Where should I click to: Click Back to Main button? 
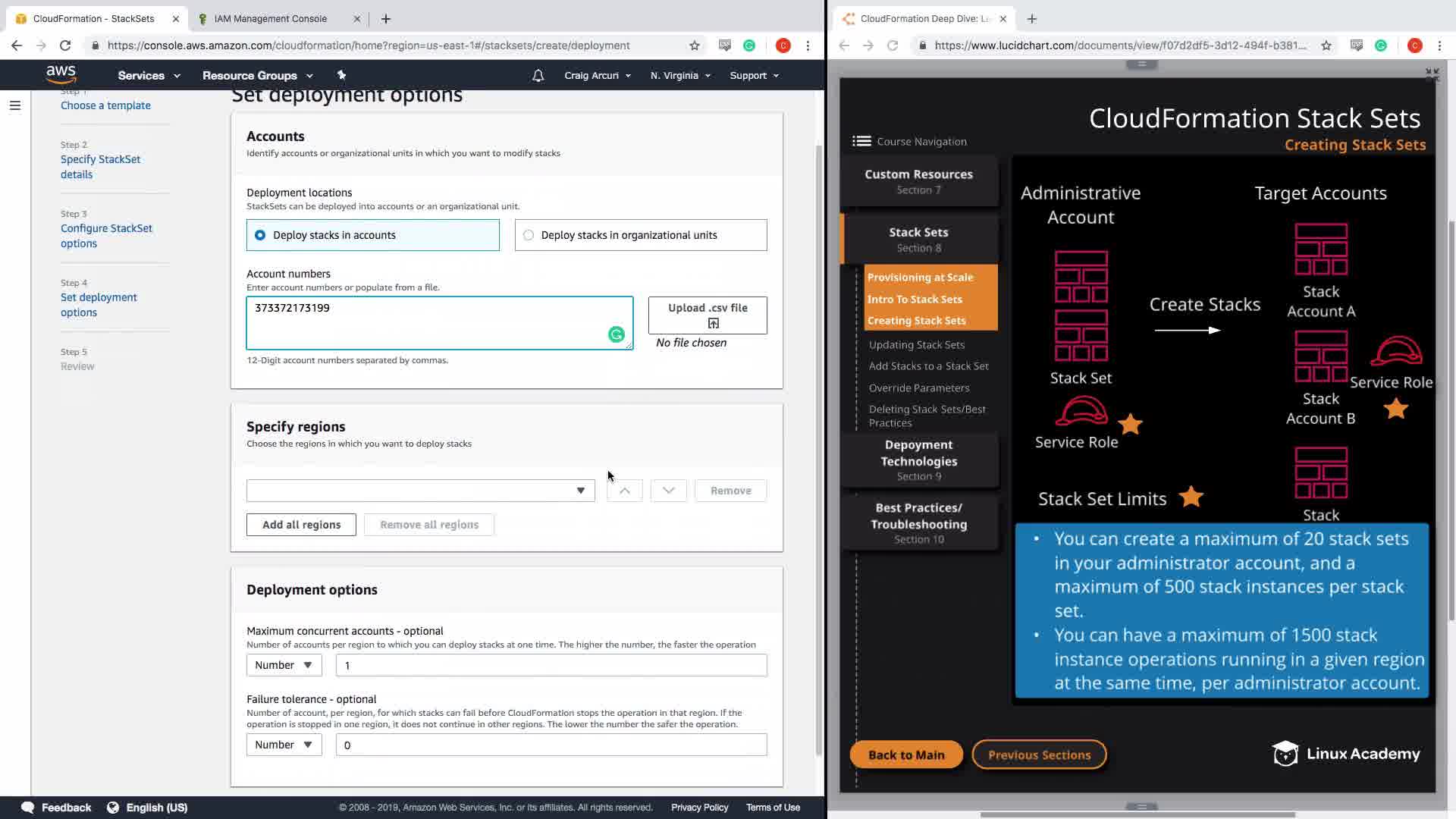coord(906,755)
